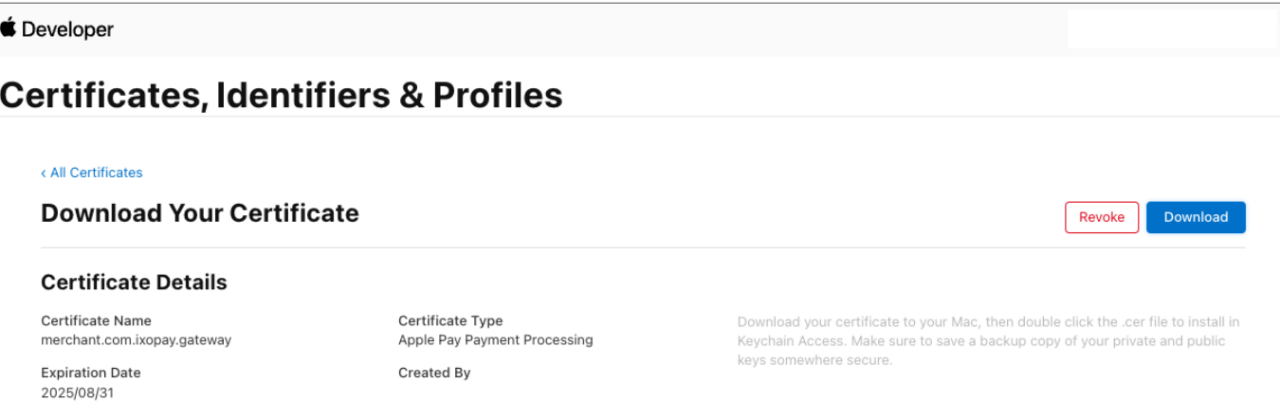Select the Certificate Details section heading
This screenshot has width=1280, height=402.
pos(134,283)
